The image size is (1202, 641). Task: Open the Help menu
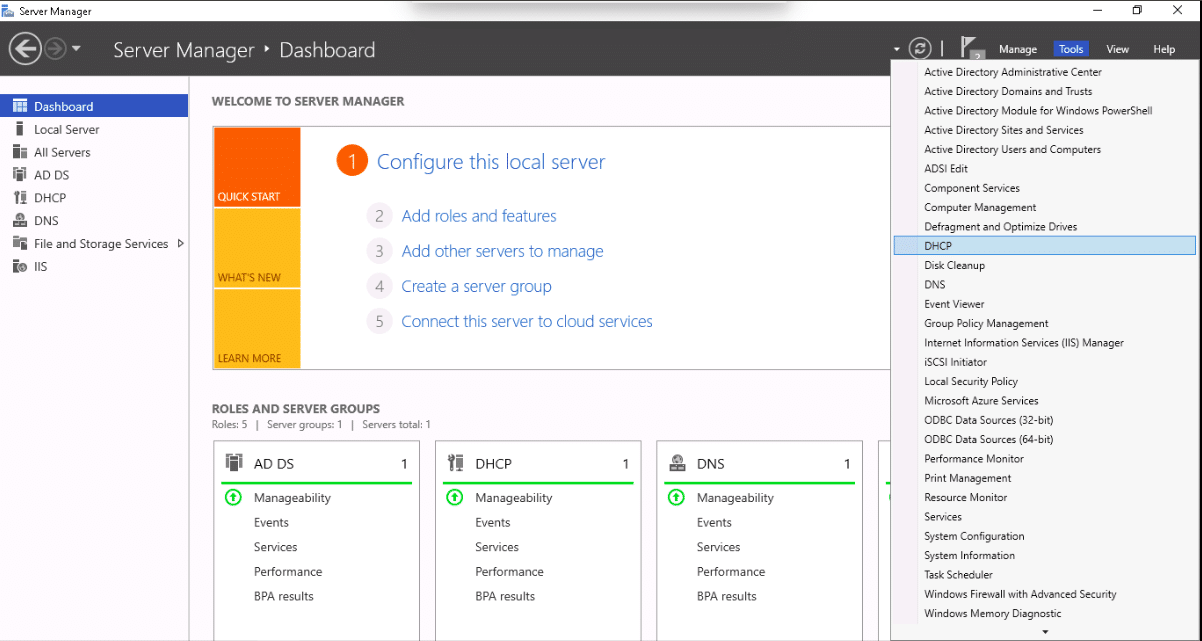[x=1164, y=49]
